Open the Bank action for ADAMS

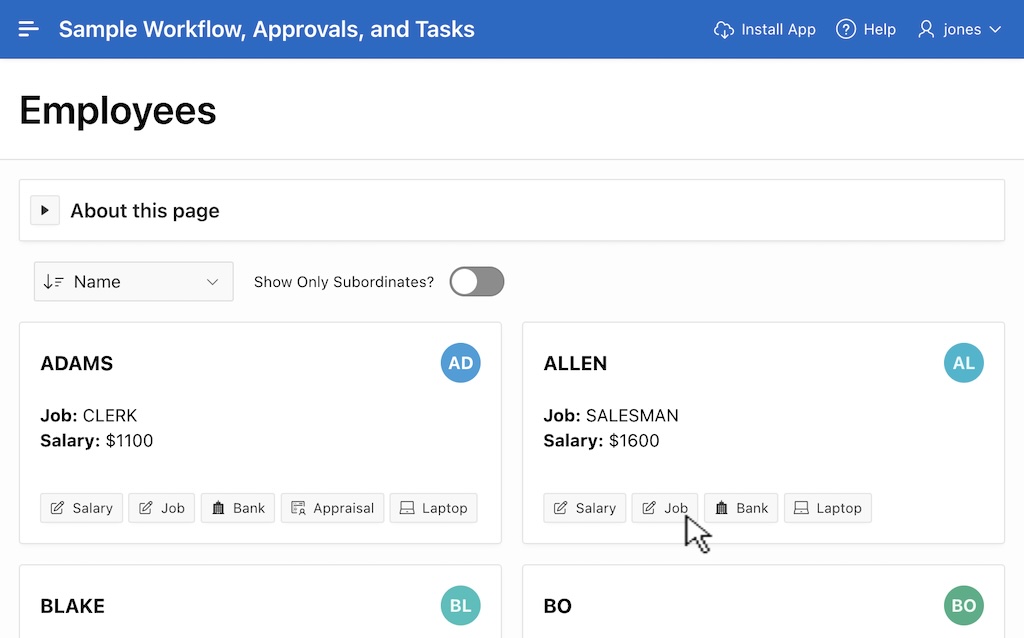click(238, 508)
